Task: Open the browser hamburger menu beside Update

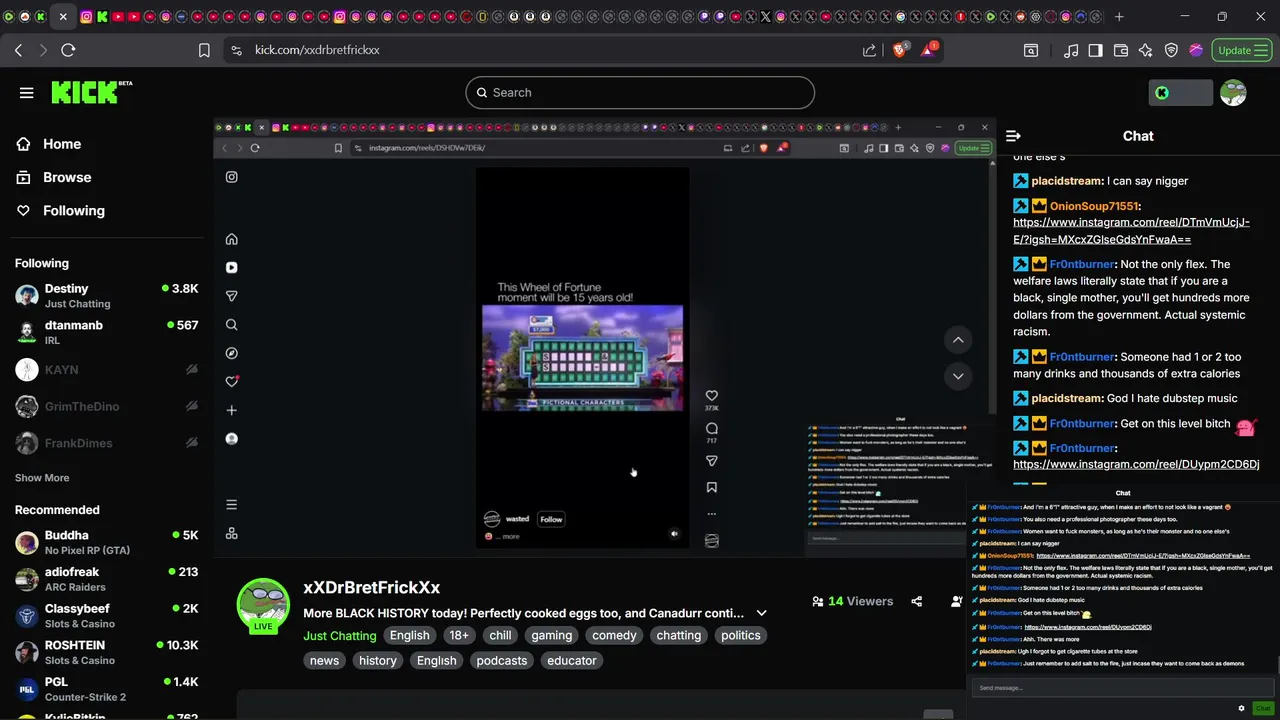Action: [x=1261, y=50]
